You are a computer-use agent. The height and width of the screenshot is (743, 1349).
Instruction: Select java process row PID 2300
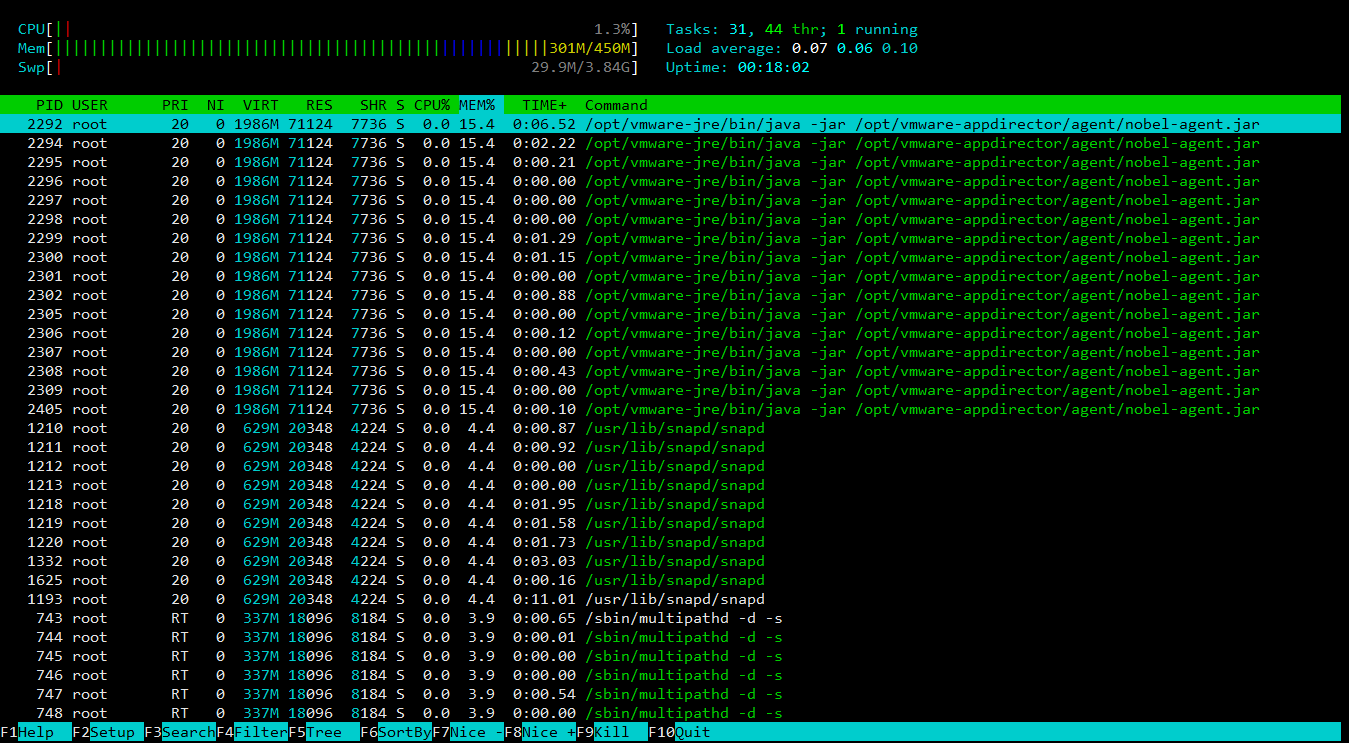coord(670,257)
